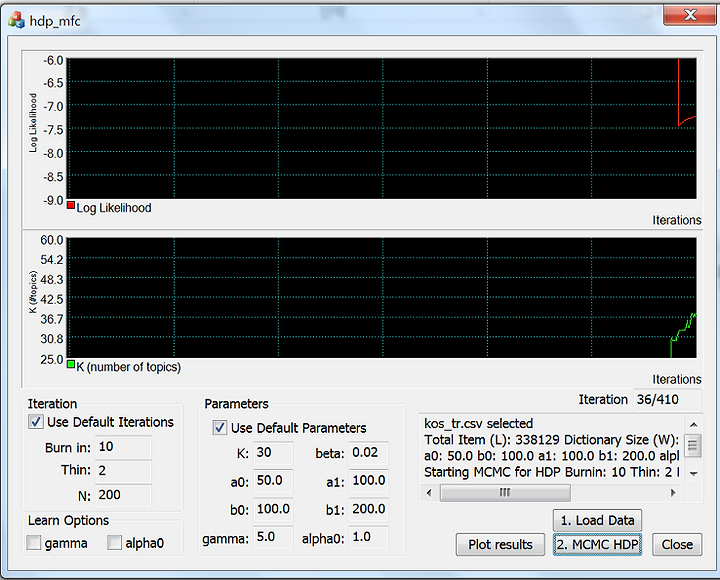Click red Log Likelihood legend swatch
This screenshot has height=580, width=720.
71,205
